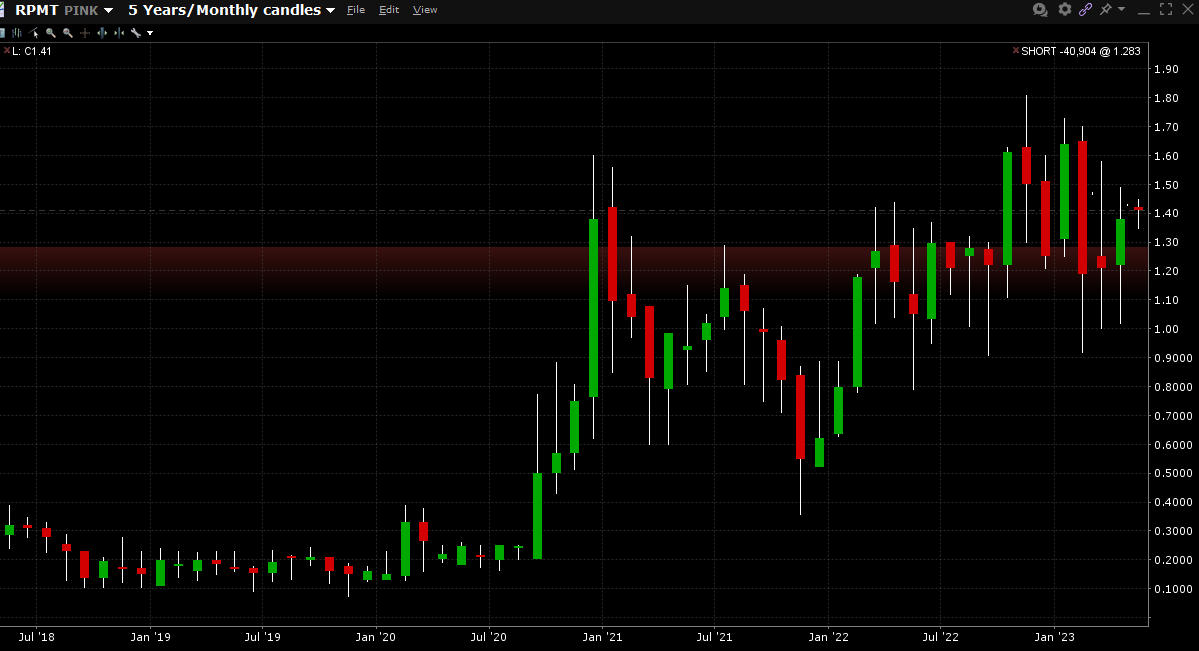Click the 1.50 price axis label

[x=1166, y=185]
